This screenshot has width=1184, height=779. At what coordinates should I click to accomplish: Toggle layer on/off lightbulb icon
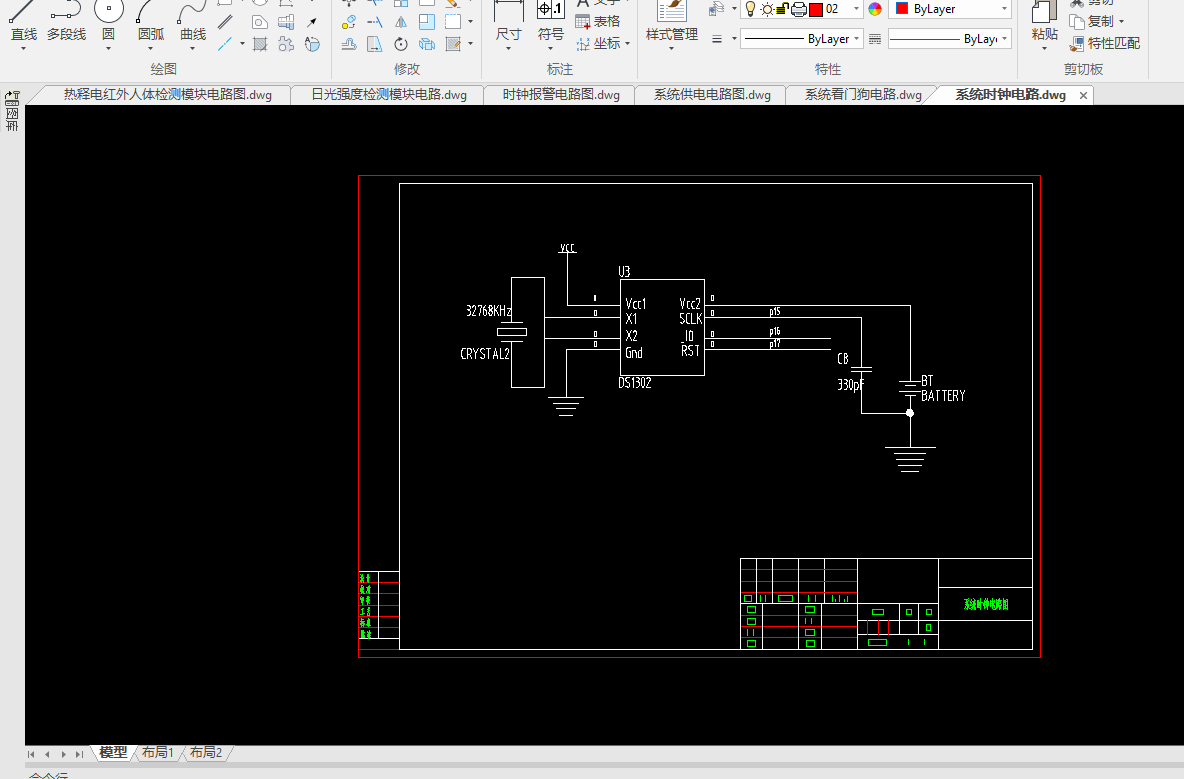tap(750, 9)
